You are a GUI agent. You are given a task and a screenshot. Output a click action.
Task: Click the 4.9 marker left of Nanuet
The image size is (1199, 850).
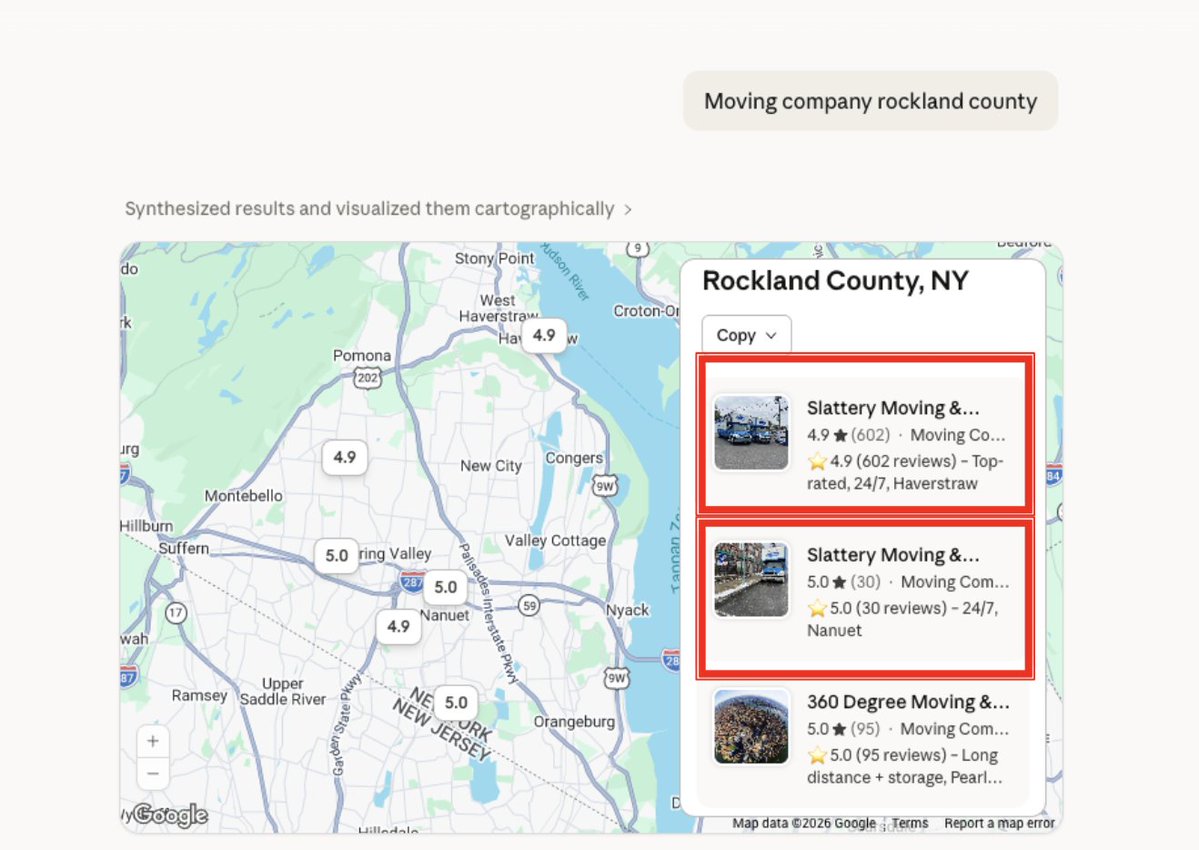pos(398,626)
